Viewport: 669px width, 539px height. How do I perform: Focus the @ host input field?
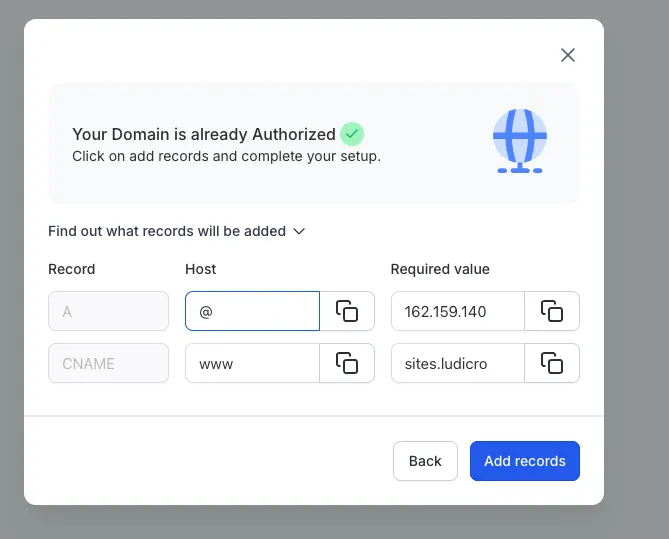coord(253,311)
